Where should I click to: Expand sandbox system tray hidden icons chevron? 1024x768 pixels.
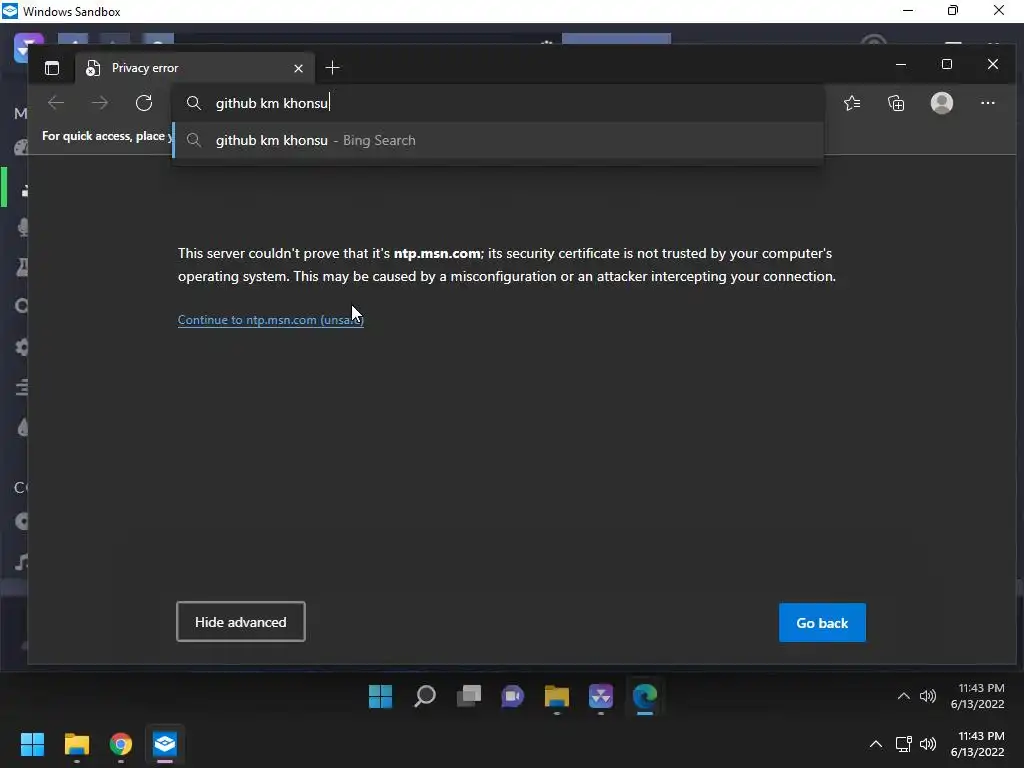(x=903, y=696)
